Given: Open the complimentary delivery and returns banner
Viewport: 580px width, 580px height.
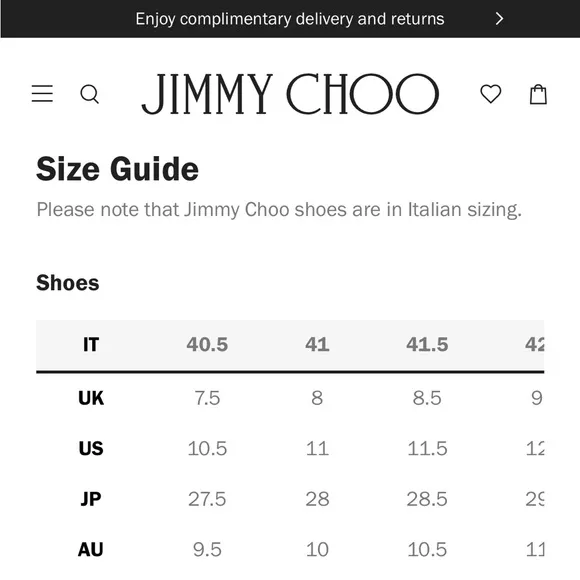Looking at the screenshot, I should click(x=290, y=18).
